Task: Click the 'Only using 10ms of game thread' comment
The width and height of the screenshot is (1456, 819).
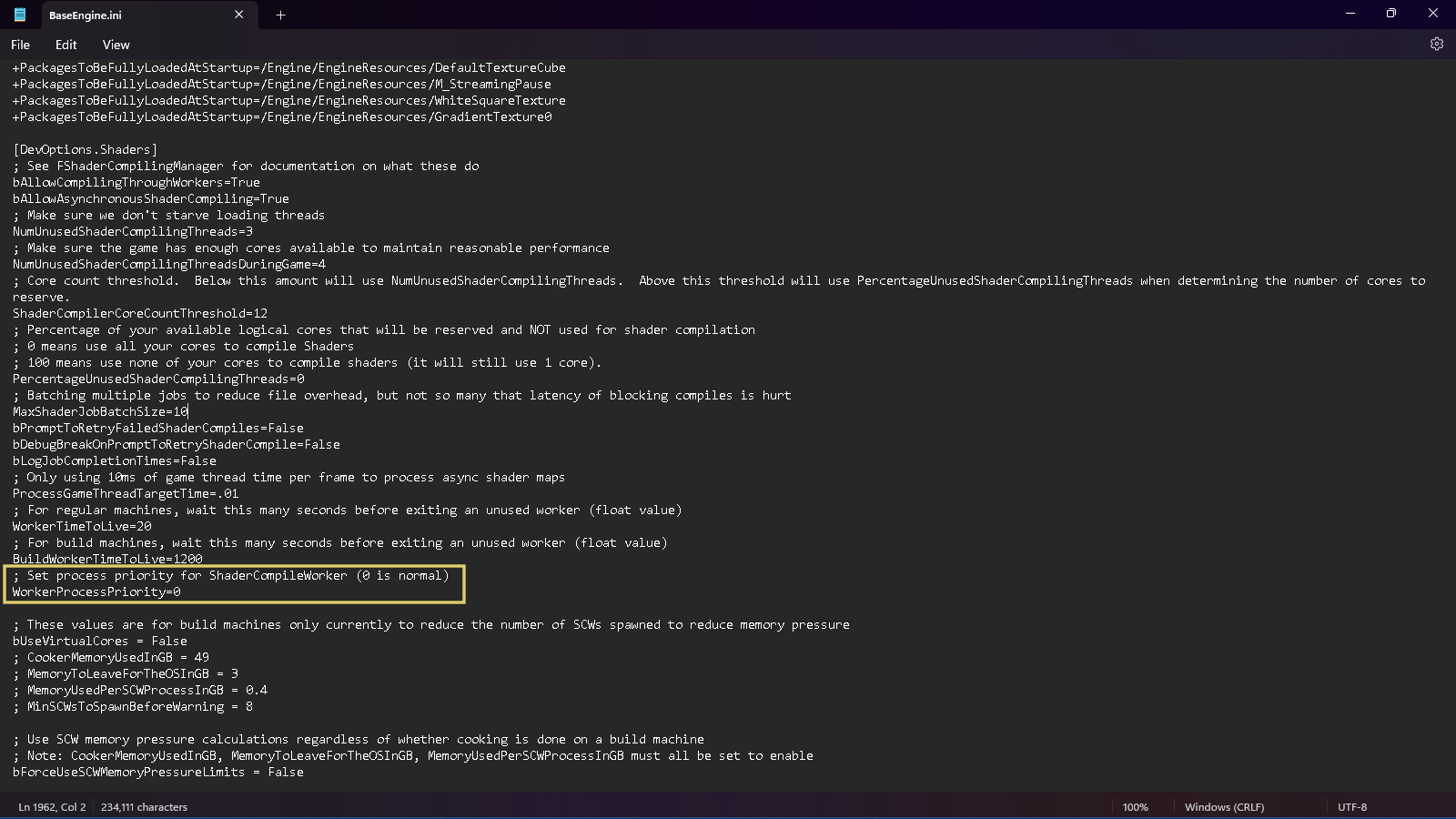Action: pos(289,477)
